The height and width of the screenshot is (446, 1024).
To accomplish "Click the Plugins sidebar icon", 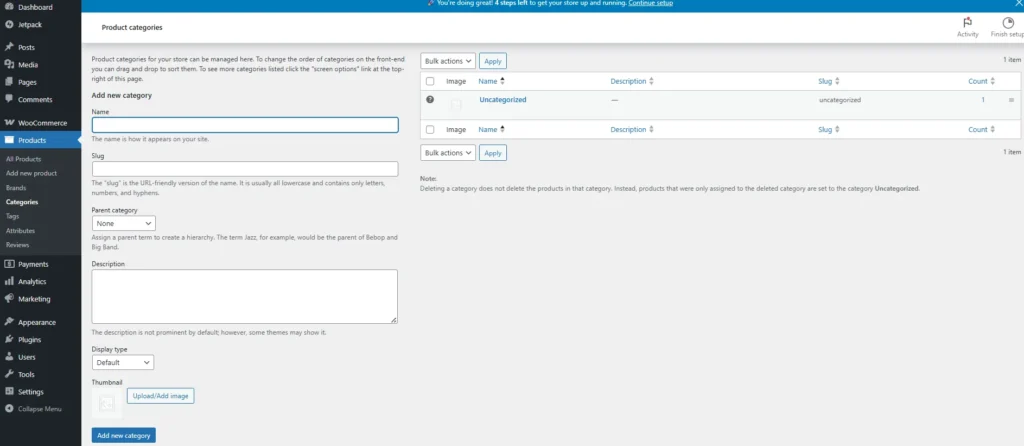I will coord(9,340).
